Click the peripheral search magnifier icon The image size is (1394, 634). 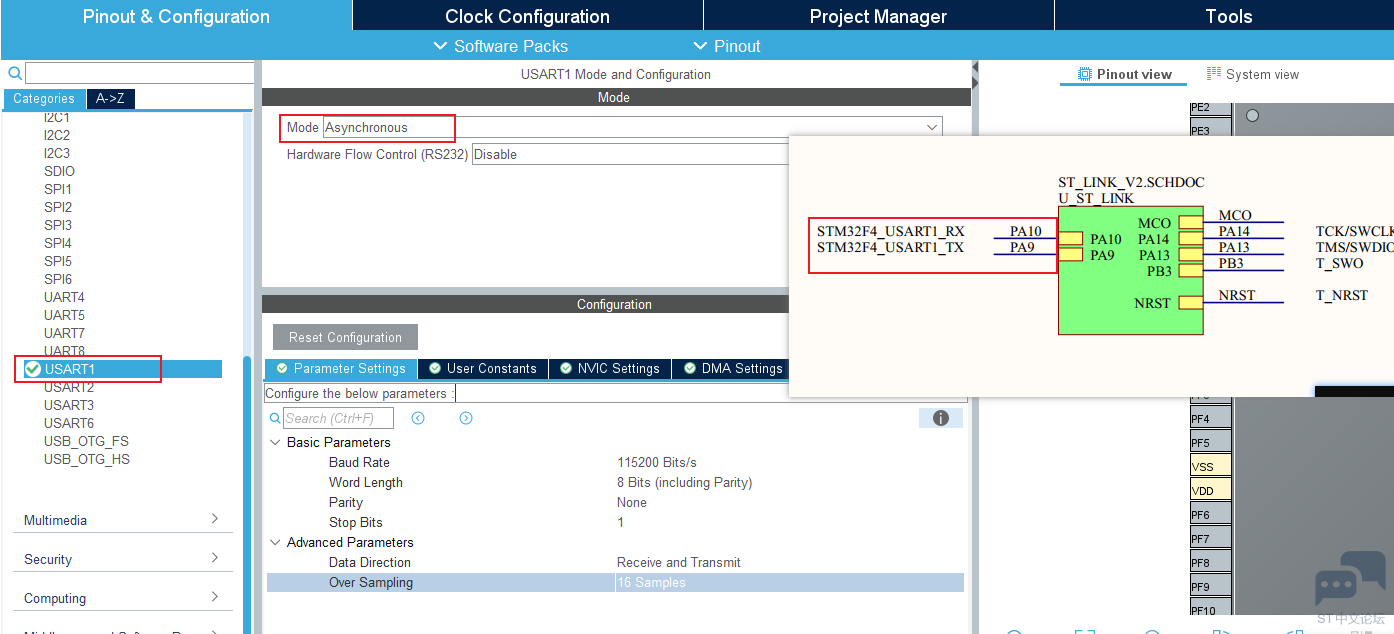pyautogui.click(x=14, y=74)
